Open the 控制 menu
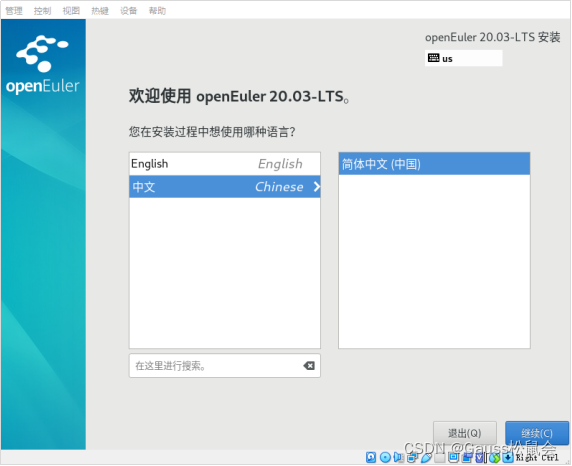Viewport: 572px width, 466px height. (x=42, y=11)
